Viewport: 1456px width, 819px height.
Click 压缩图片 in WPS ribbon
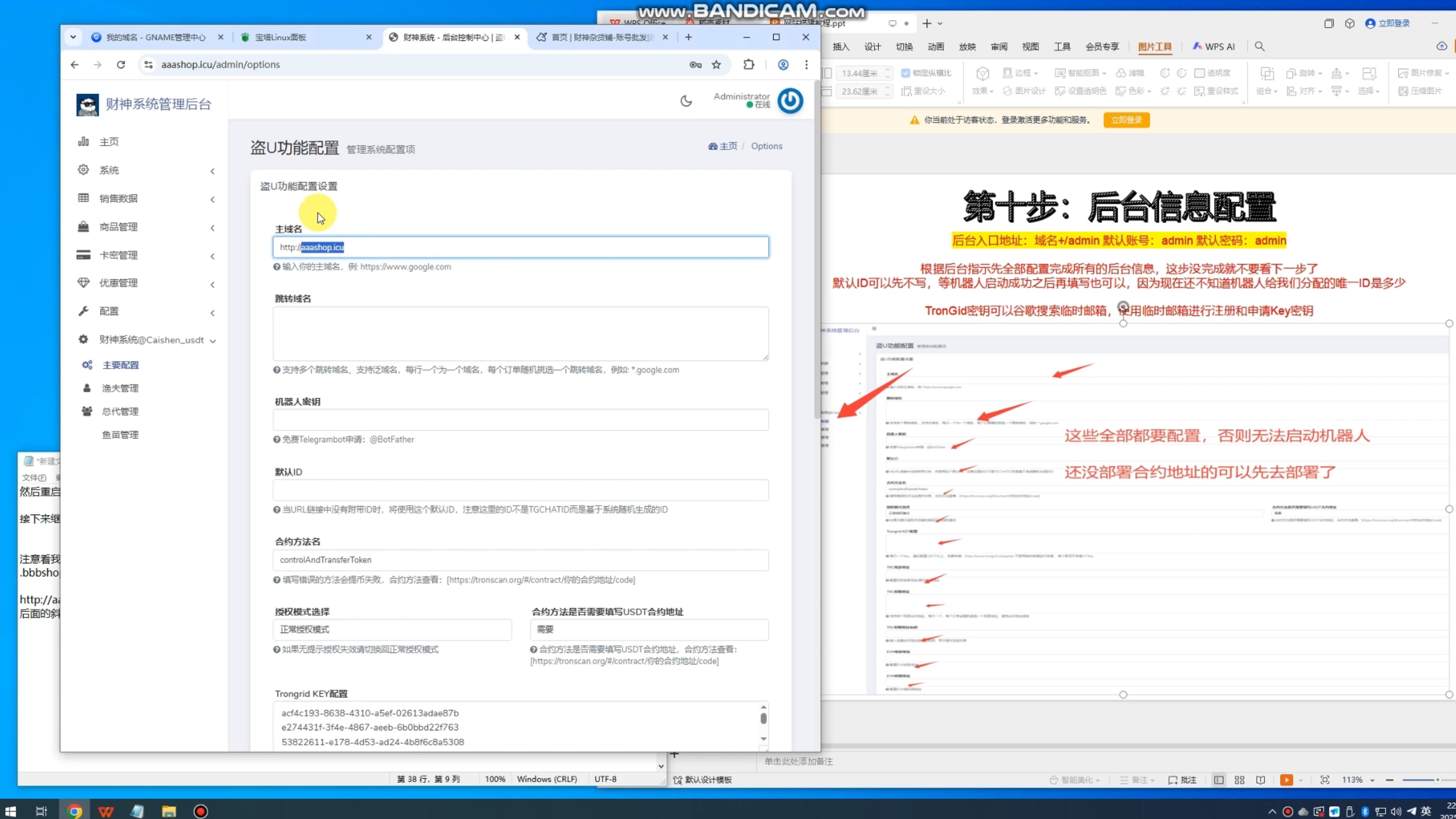click(x=1420, y=91)
